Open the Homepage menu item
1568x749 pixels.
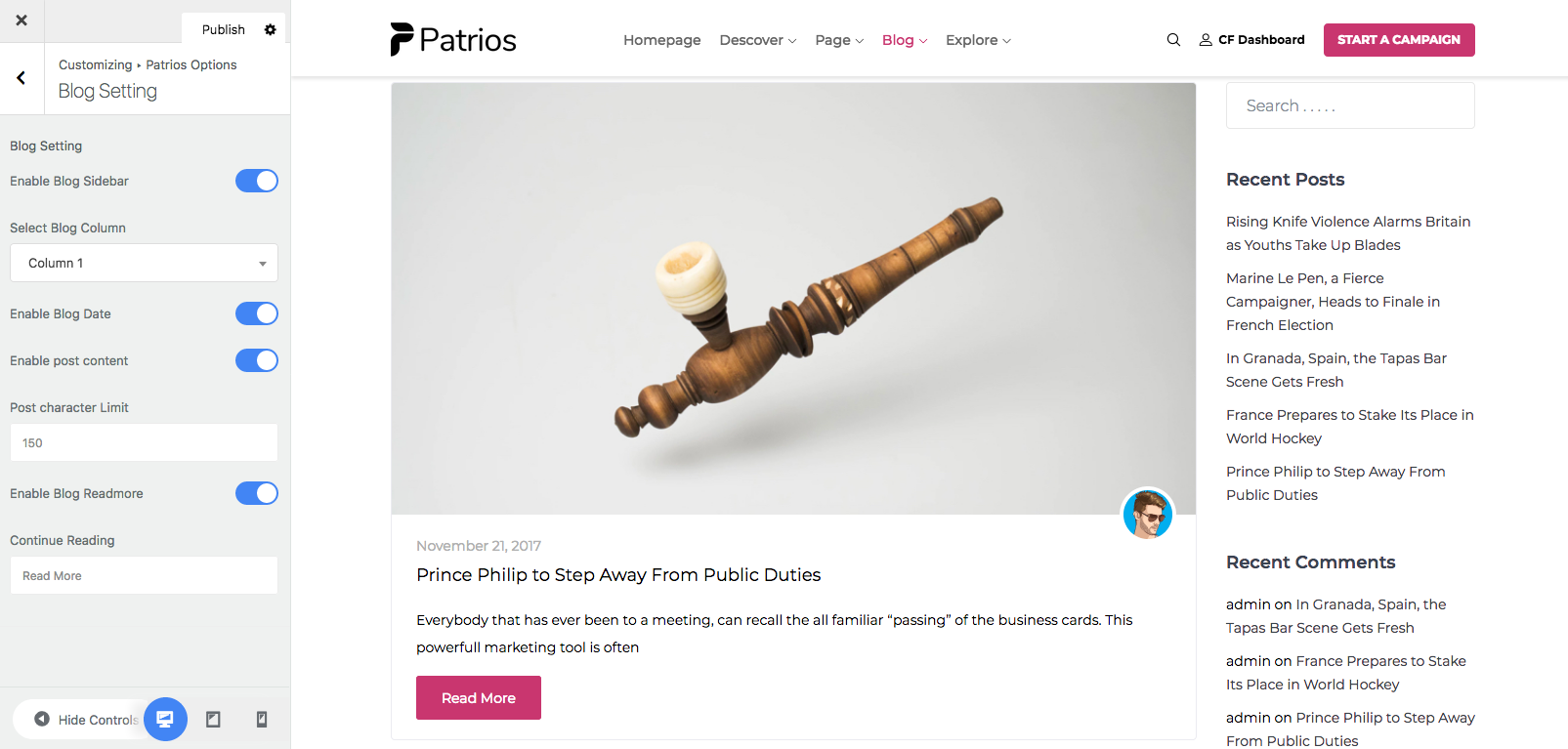click(x=661, y=40)
